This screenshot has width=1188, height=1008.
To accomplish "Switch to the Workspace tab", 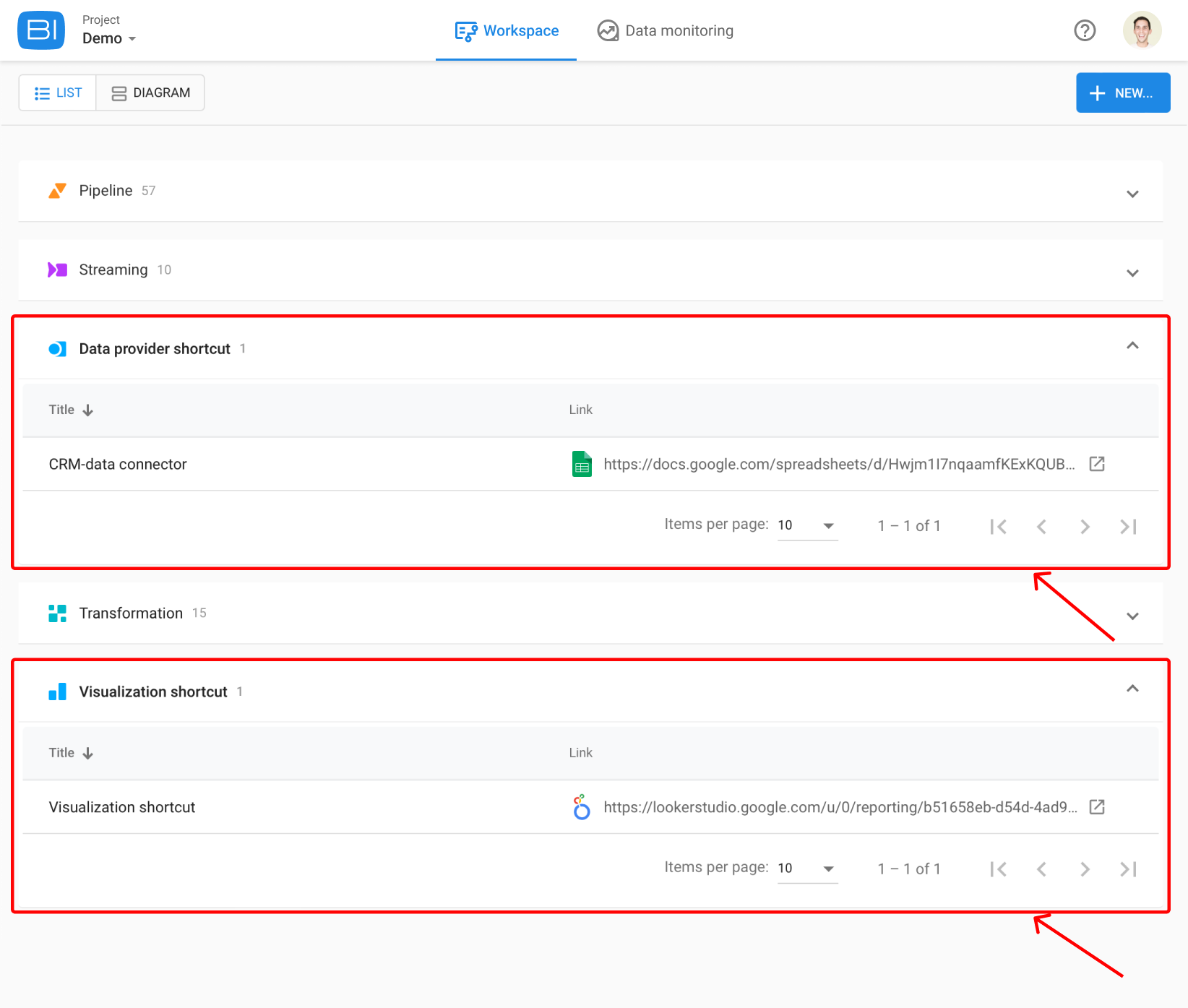I will click(507, 31).
